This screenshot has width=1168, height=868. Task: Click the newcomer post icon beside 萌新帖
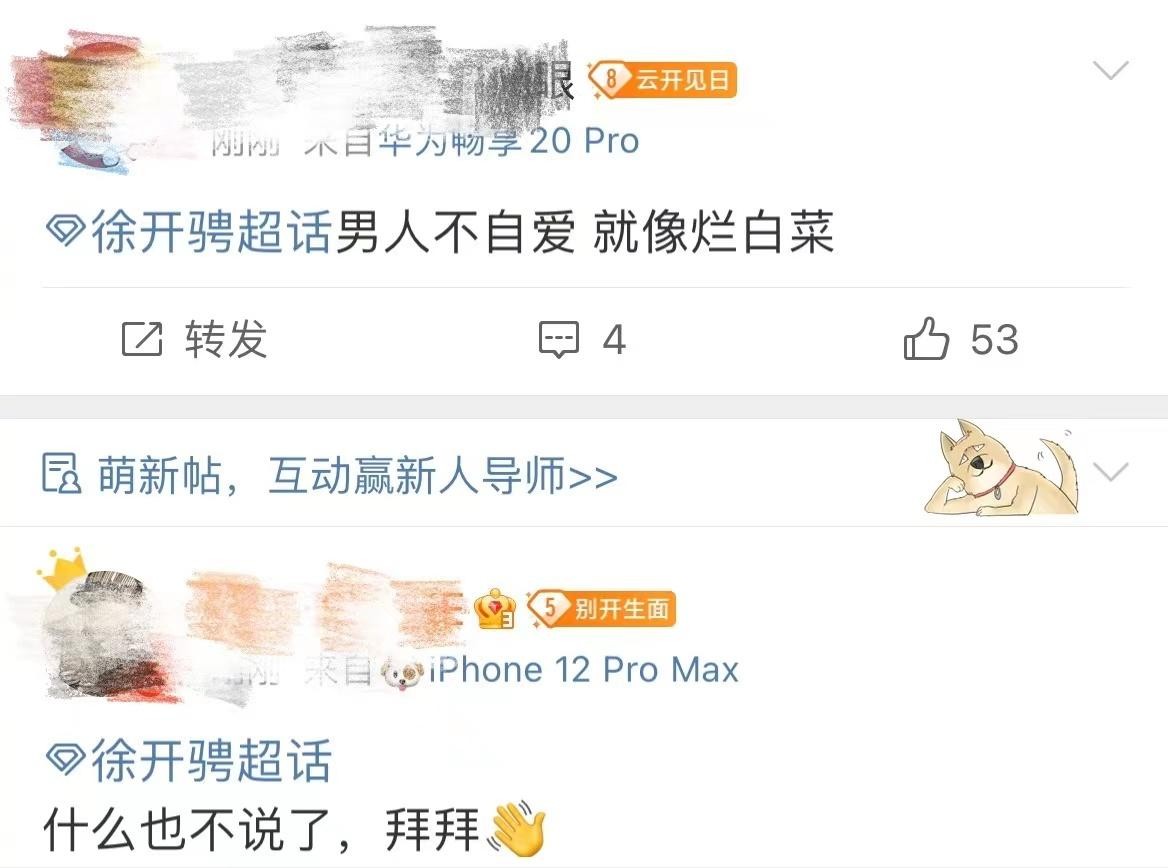pyautogui.click(x=61, y=474)
